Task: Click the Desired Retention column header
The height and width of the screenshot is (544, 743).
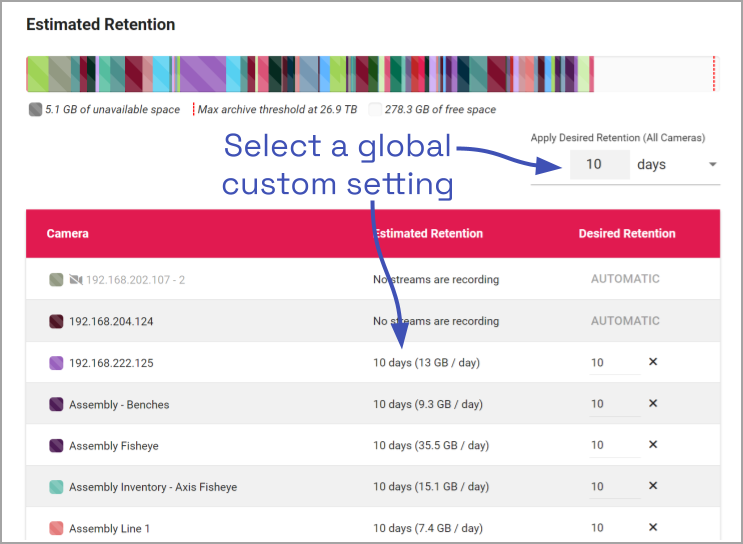Action: (x=627, y=234)
